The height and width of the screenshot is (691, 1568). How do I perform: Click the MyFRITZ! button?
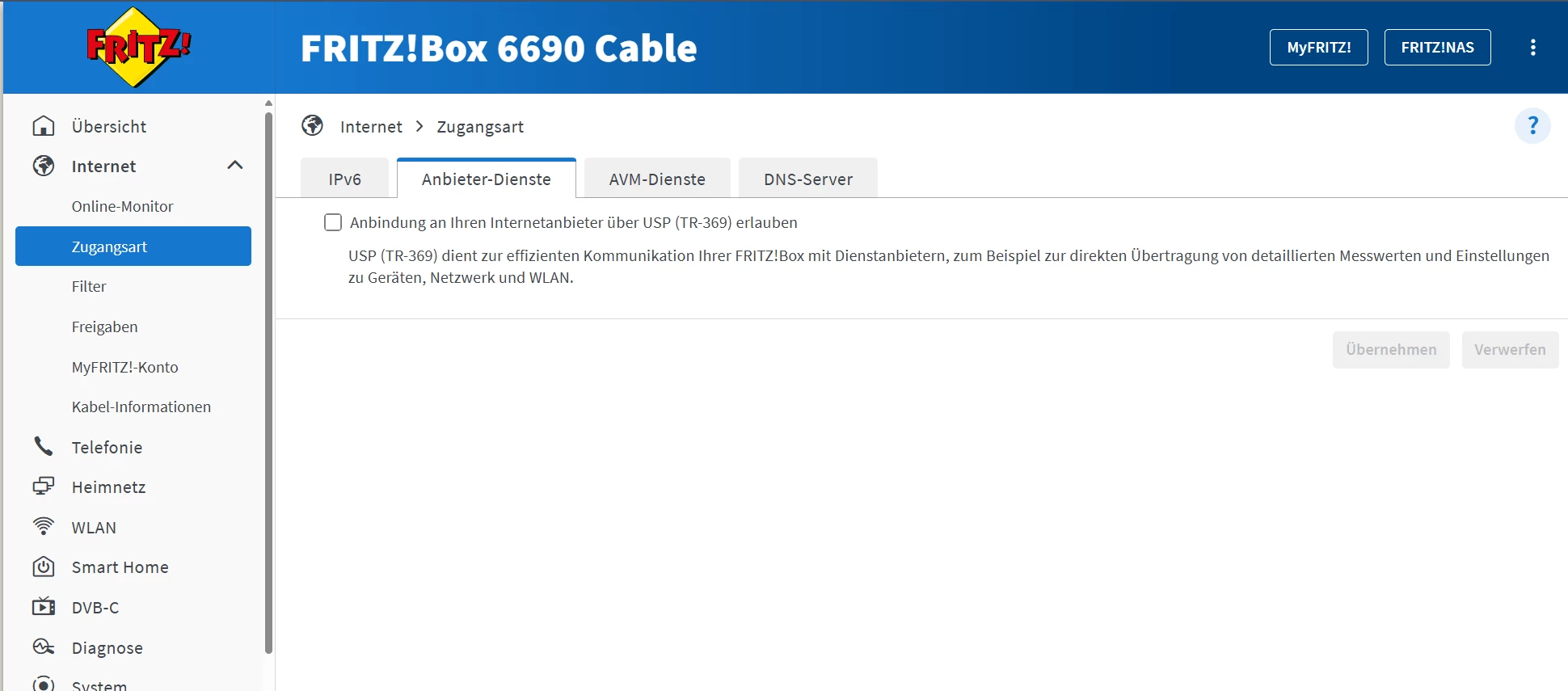tap(1318, 48)
